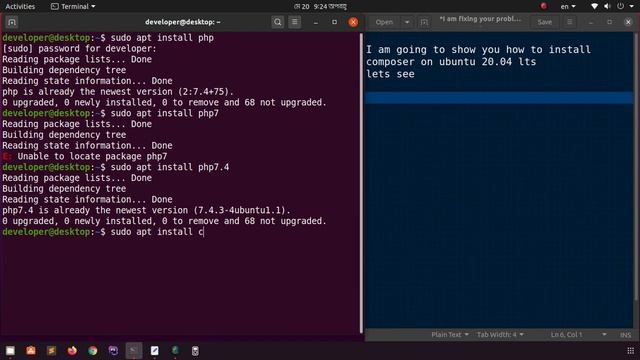
Task: Show Applications grid icon
Action: click(x=631, y=351)
